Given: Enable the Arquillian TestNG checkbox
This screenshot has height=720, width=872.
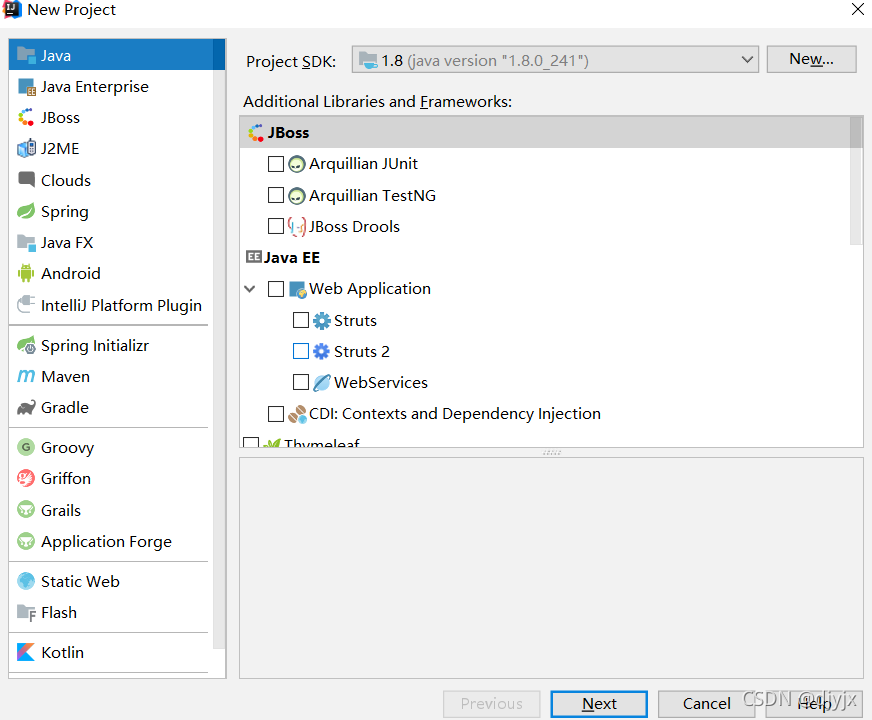Looking at the screenshot, I should [x=276, y=195].
